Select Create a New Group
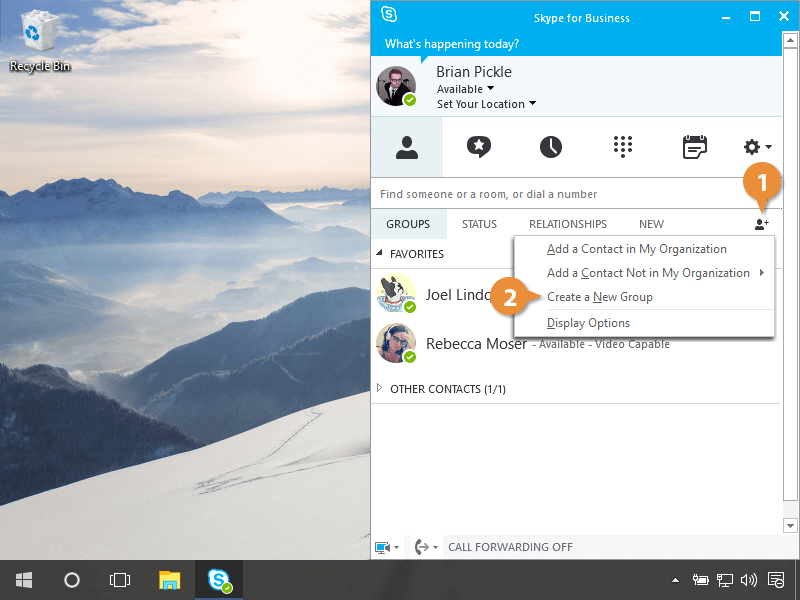 599,297
